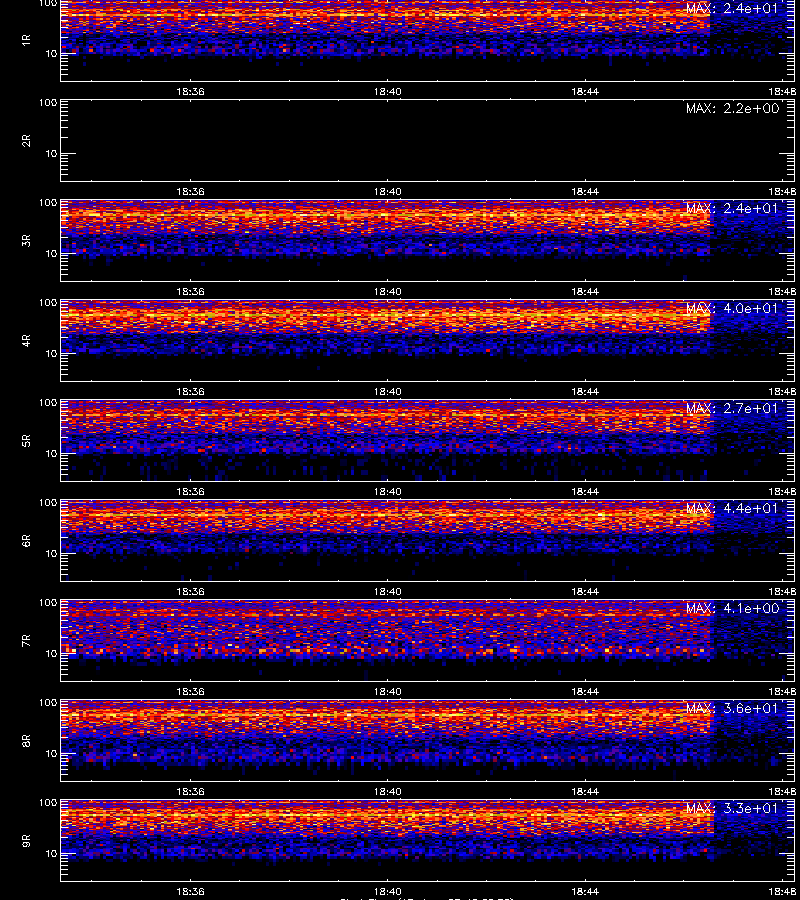
Task: Click the 18:40 time label below panel 2R
Action: (387, 192)
